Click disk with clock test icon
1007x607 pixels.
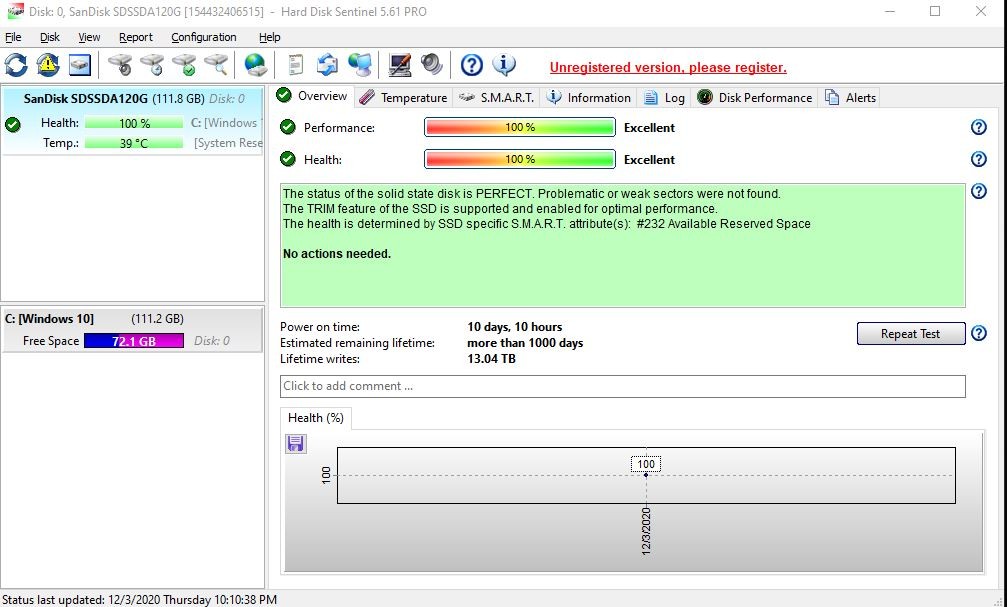click(x=152, y=65)
